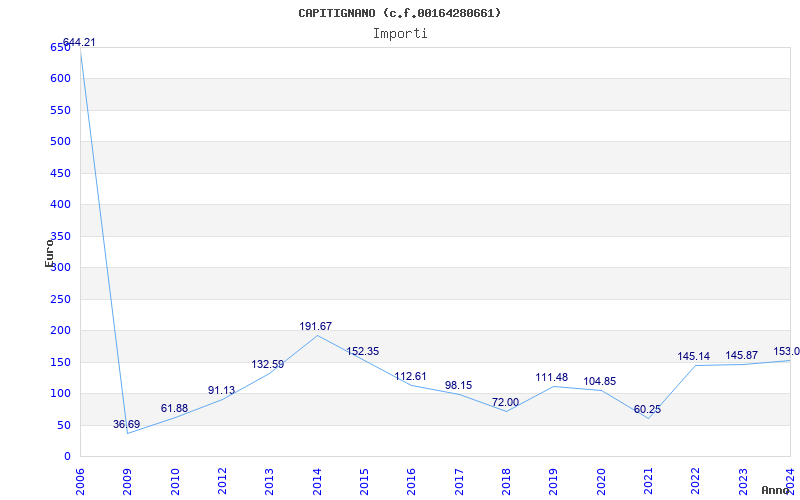Click the 152.35 data label

tap(363, 351)
